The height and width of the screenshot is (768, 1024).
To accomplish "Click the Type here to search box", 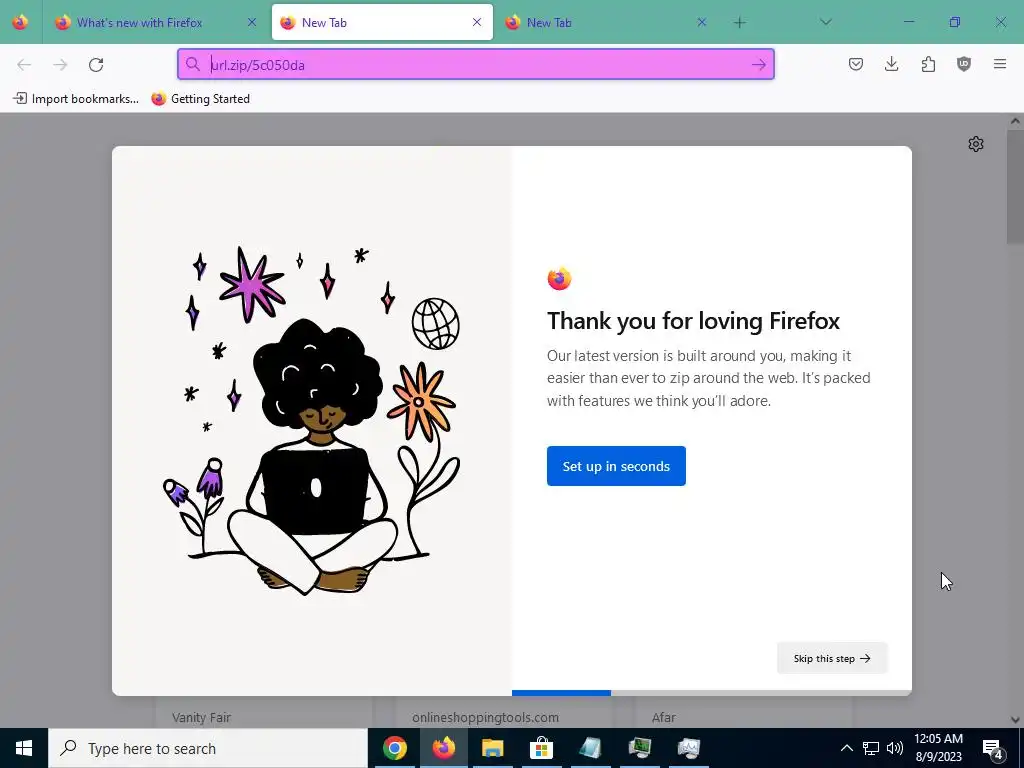I will 208,748.
